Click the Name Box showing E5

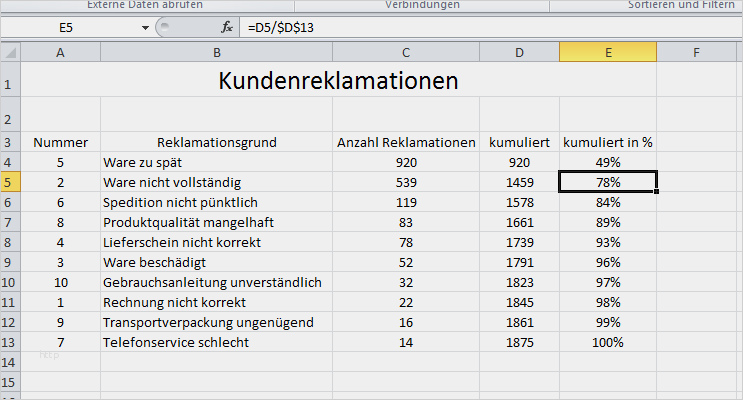[68, 27]
